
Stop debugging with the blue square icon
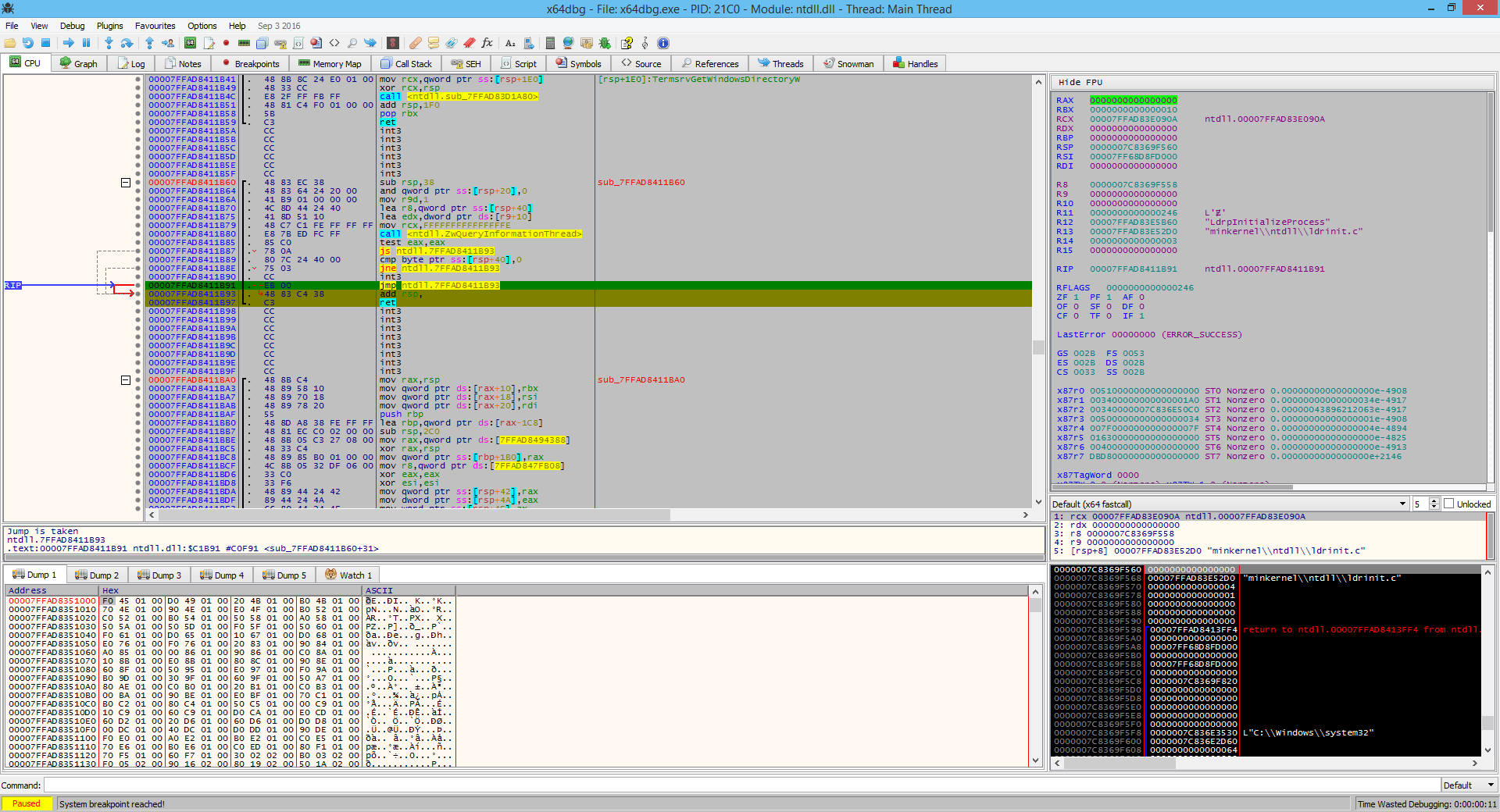point(45,43)
